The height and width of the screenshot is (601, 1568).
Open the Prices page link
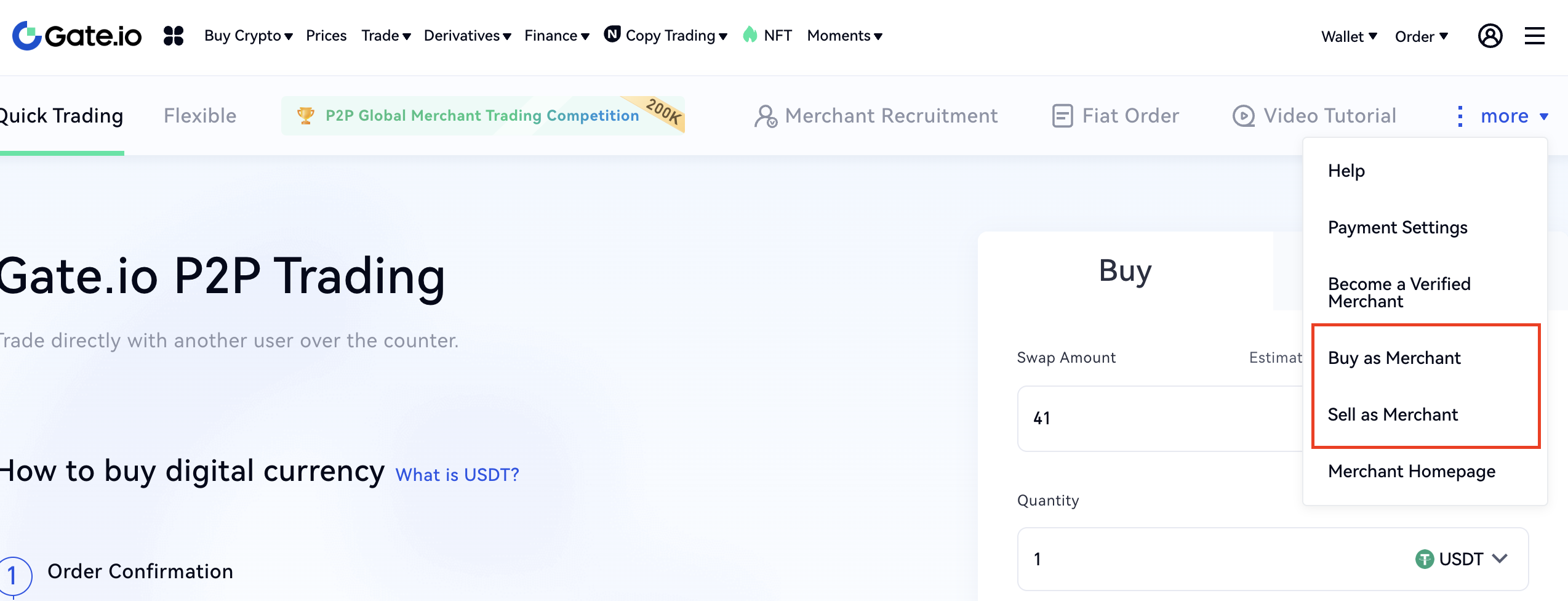tap(326, 36)
